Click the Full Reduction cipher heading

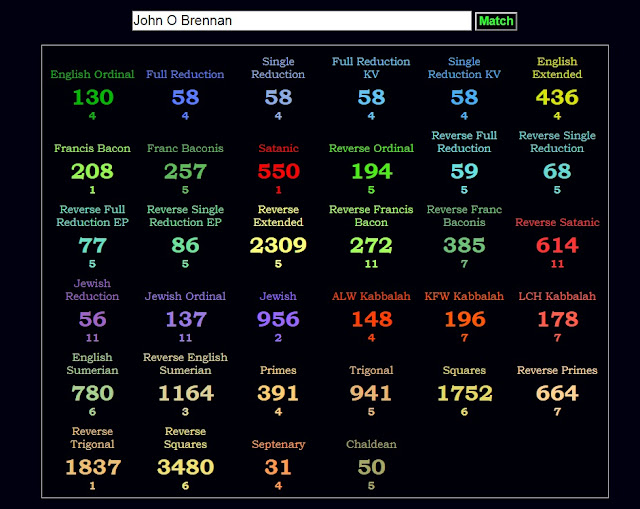pyautogui.click(x=185, y=74)
